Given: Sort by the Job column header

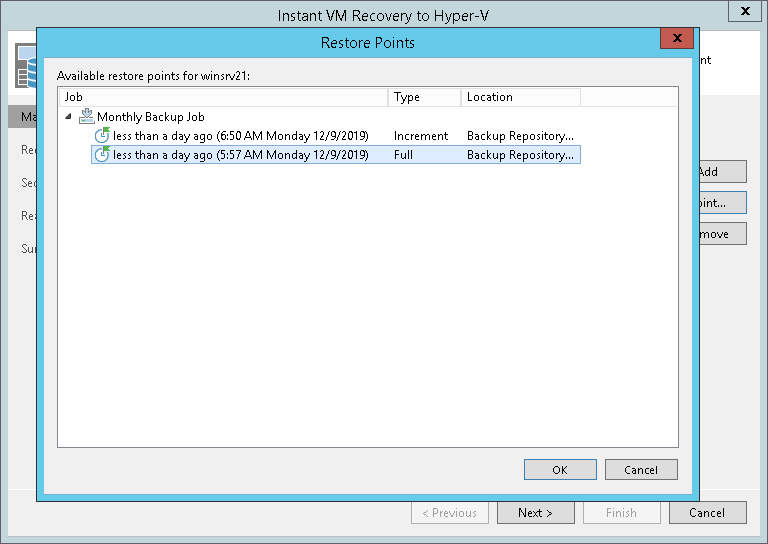Looking at the screenshot, I should 224,97.
